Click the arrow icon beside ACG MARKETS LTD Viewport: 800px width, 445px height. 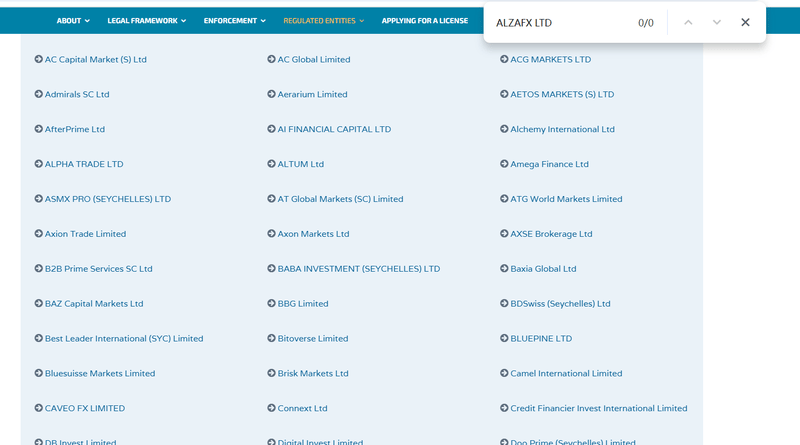click(x=504, y=59)
